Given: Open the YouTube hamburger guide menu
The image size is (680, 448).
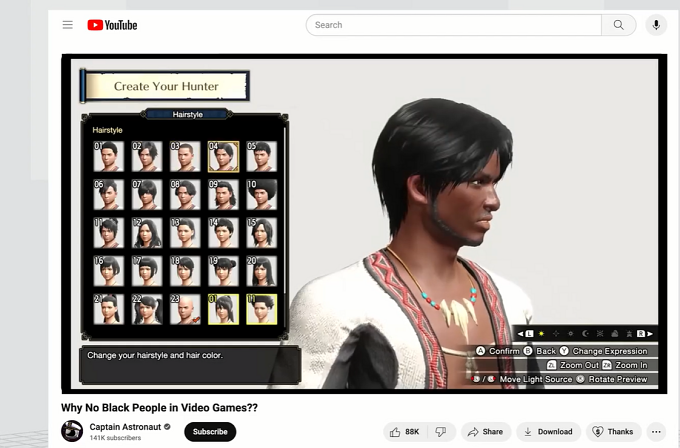Looking at the screenshot, I should pyautogui.click(x=68, y=25).
